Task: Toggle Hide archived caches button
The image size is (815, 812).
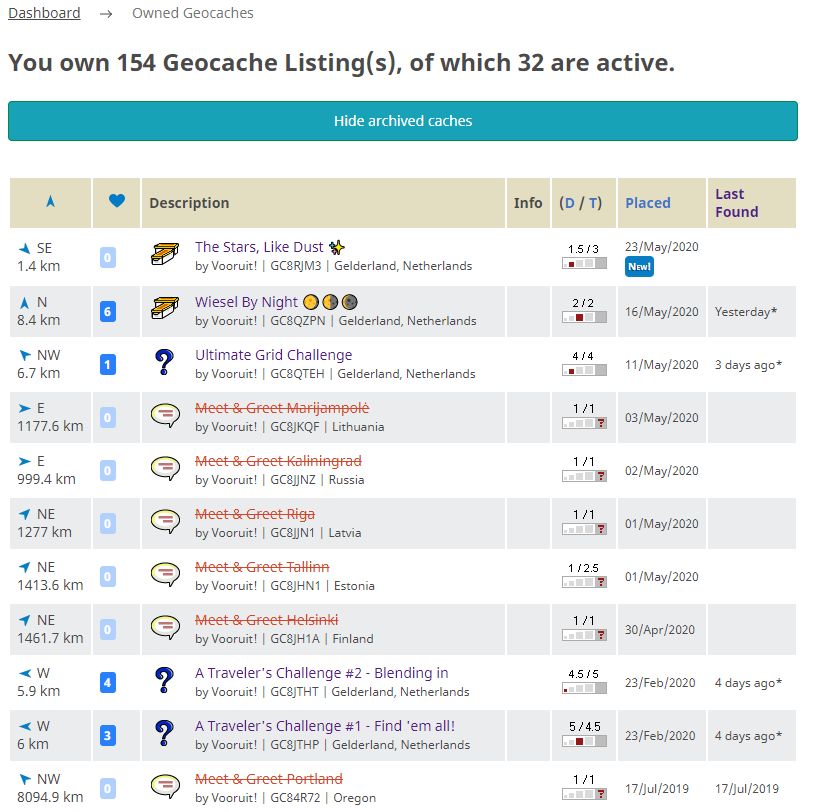Action: (x=402, y=121)
